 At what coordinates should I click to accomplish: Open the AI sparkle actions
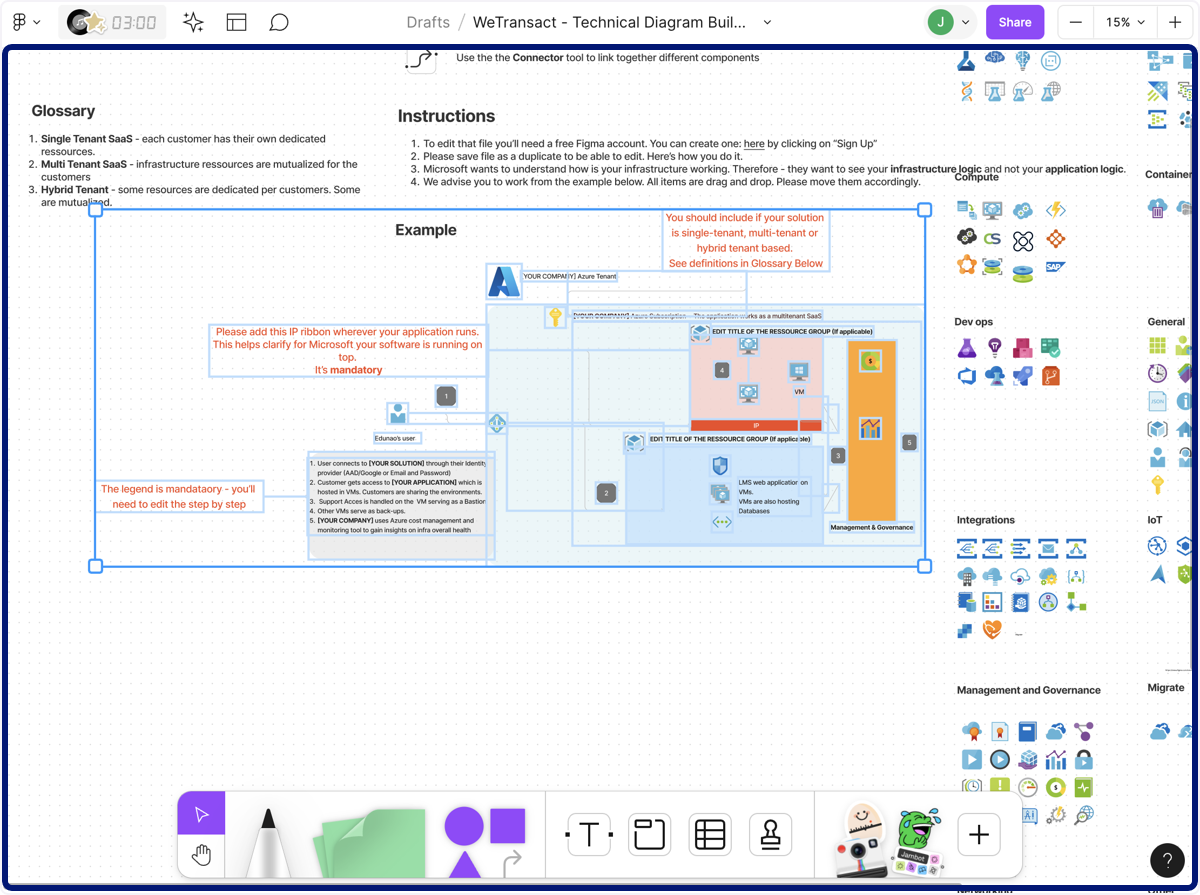[194, 22]
